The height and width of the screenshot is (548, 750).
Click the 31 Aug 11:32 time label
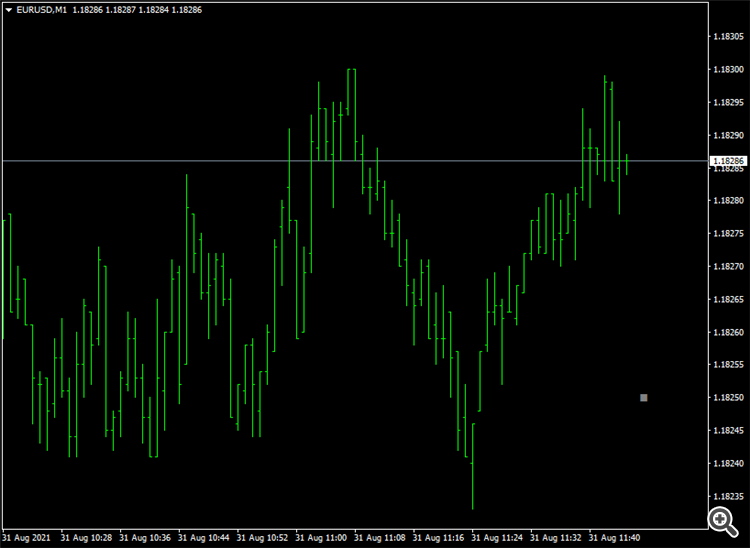[x=556, y=538]
